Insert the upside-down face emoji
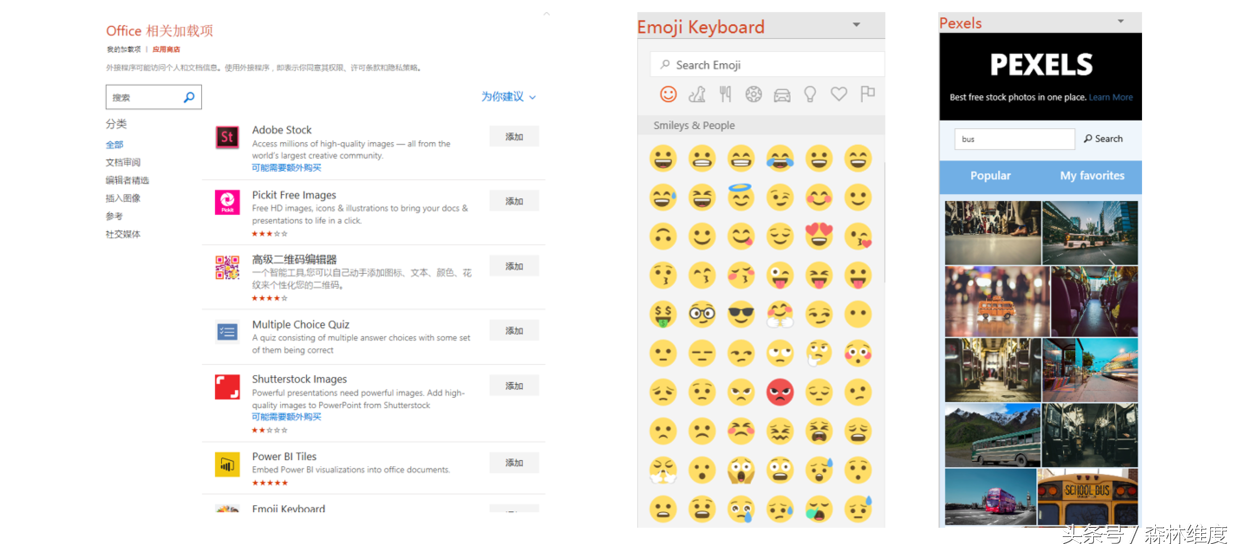 pos(663,236)
